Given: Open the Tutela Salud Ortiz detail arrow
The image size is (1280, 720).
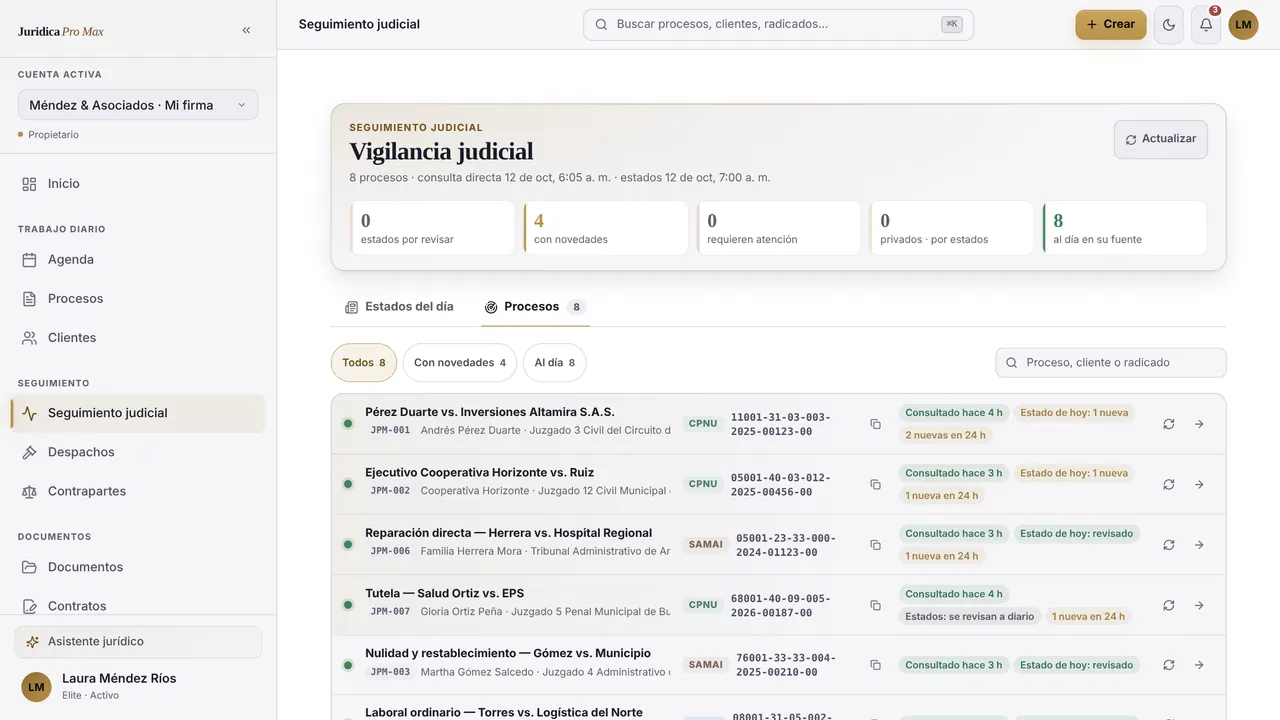Looking at the screenshot, I should click(1199, 605).
